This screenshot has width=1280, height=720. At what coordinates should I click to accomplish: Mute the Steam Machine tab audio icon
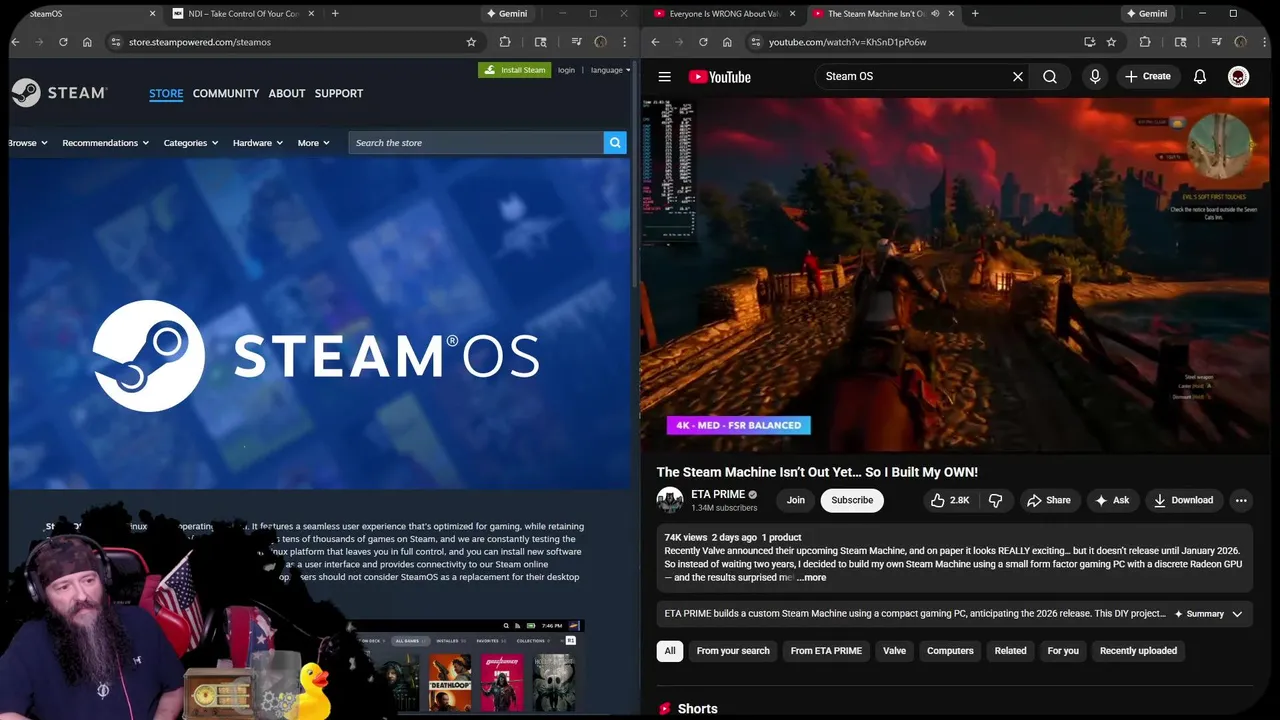[935, 14]
